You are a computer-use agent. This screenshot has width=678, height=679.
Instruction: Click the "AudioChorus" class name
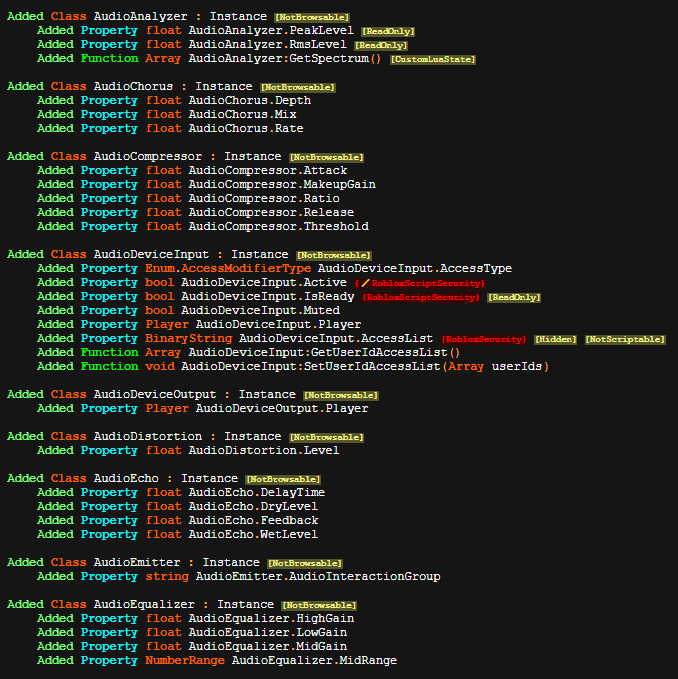coord(133,86)
